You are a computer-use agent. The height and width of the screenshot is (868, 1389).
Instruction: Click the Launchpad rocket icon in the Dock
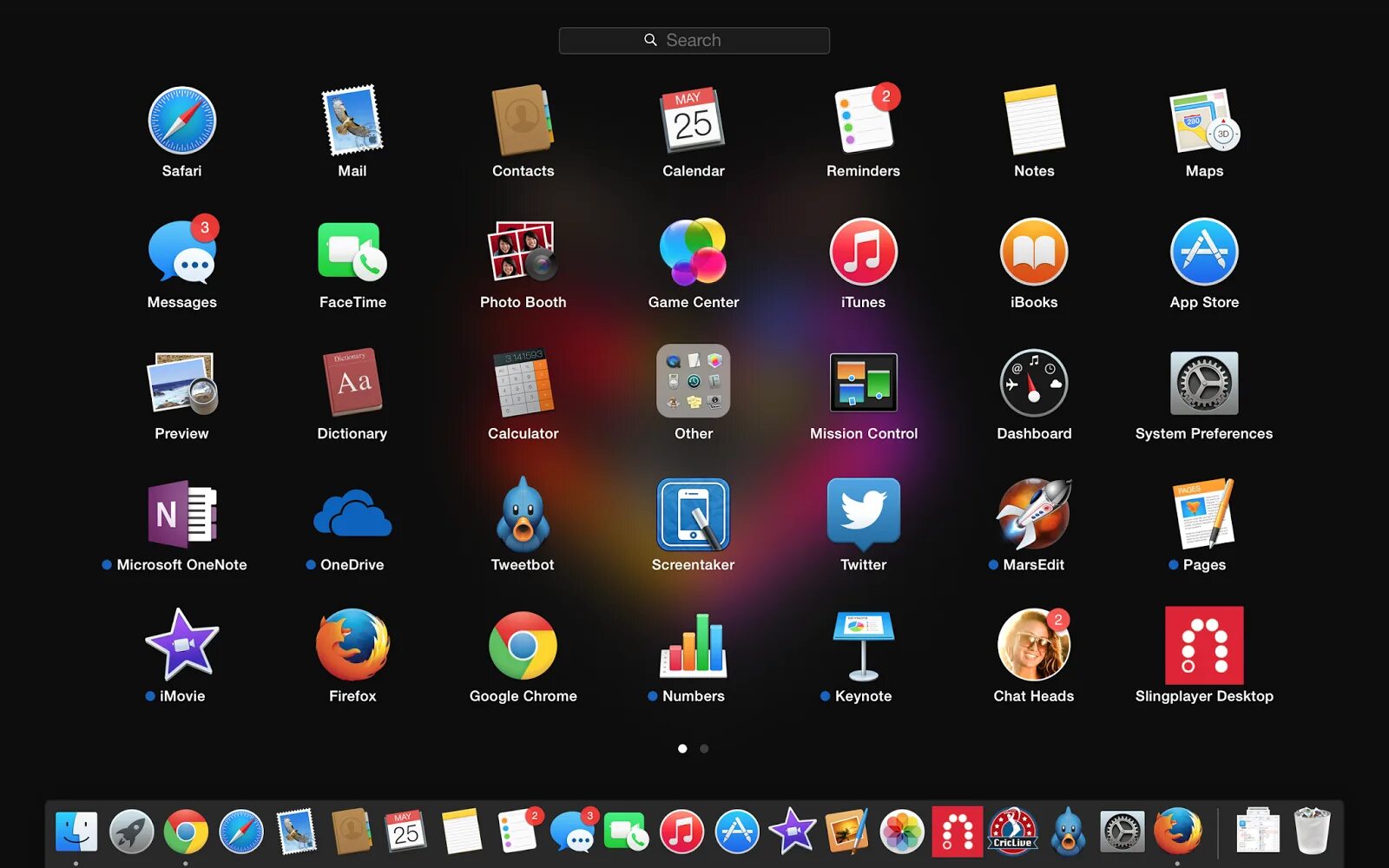click(132, 832)
